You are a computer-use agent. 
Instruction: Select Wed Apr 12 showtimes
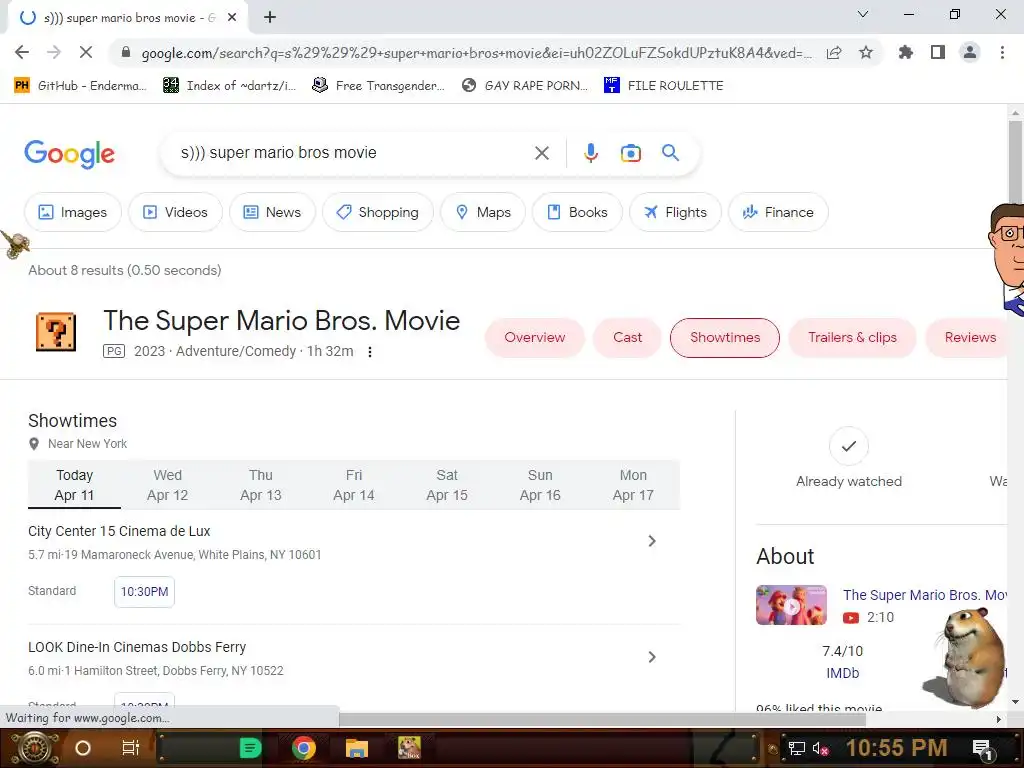pos(167,485)
